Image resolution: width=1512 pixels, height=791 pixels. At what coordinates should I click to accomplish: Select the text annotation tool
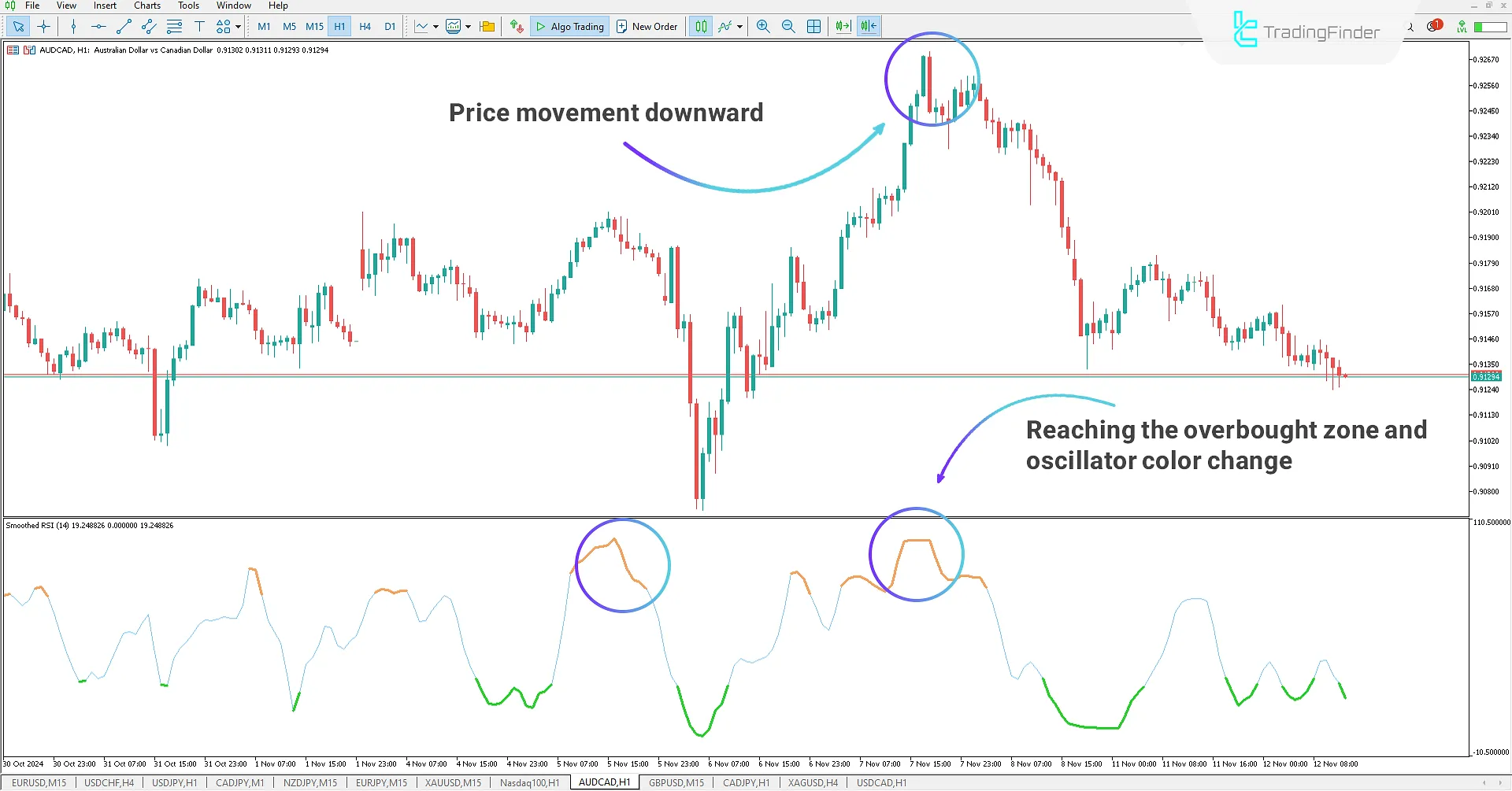click(x=199, y=26)
